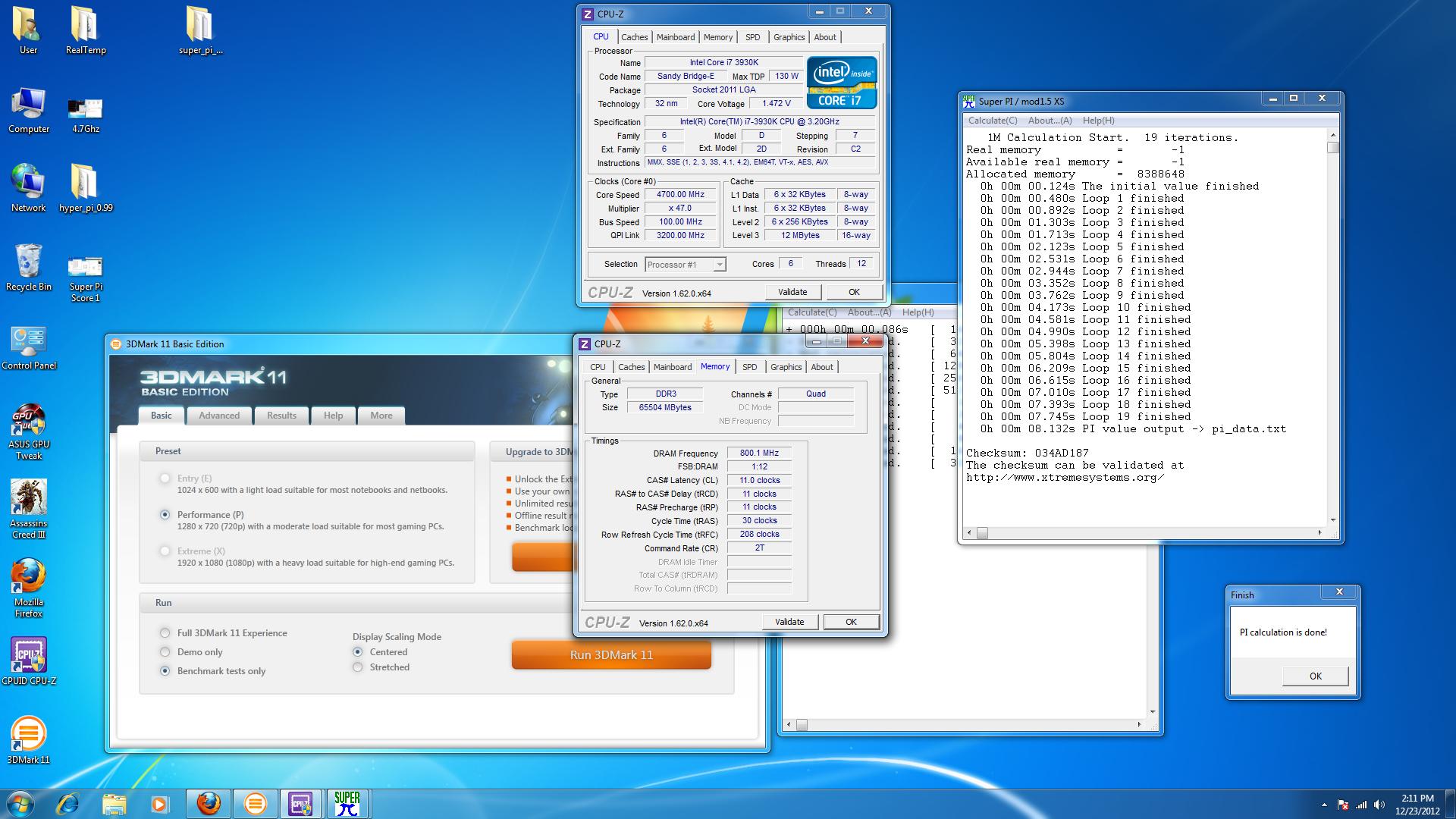This screenshot has height=819, width=1456.
Task: Launch Assassins Creed III shortcut
Action: pos(29,508)
